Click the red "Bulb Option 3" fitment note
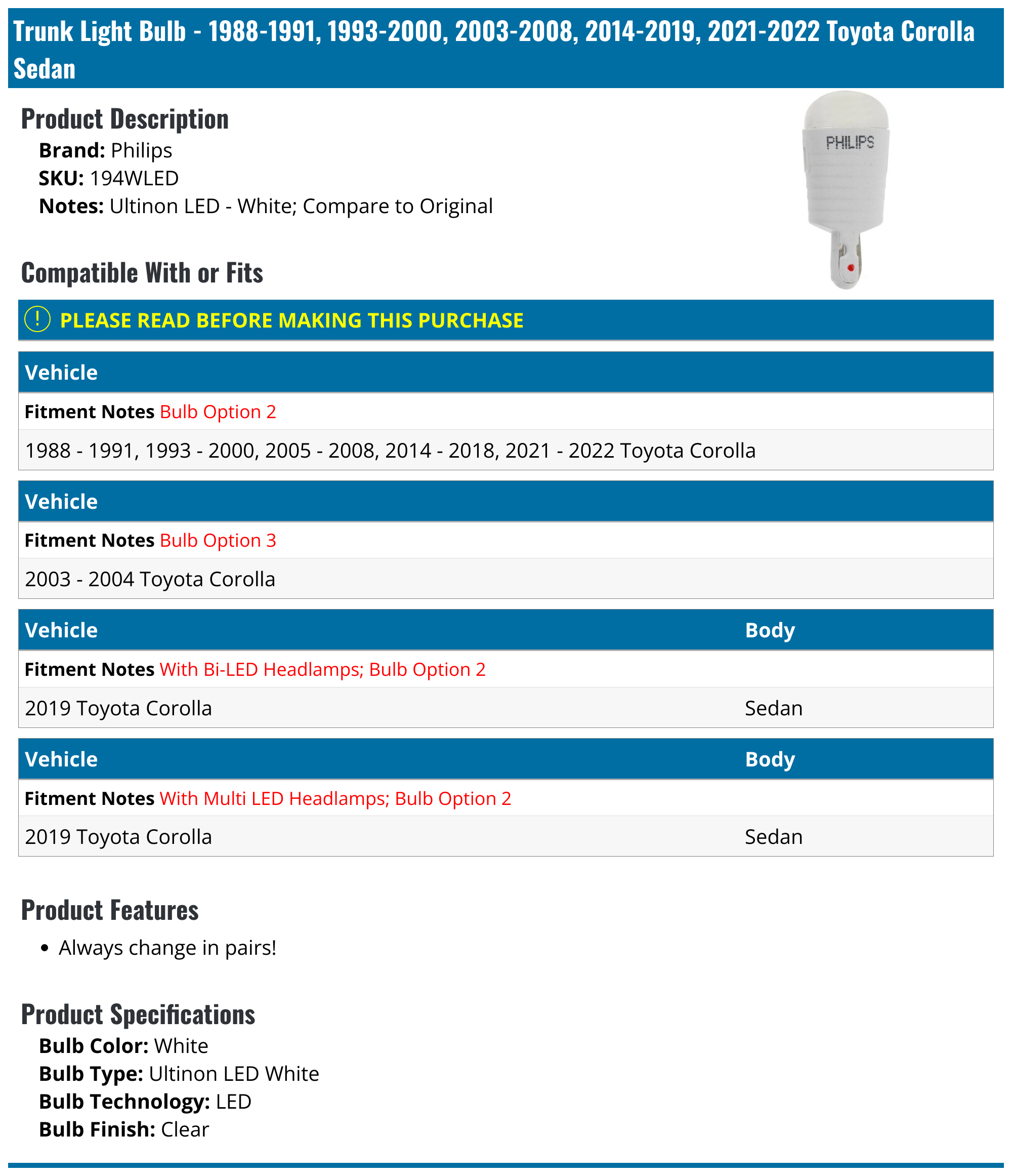This screenshot has height=1176, width=1012. point(218,540)
